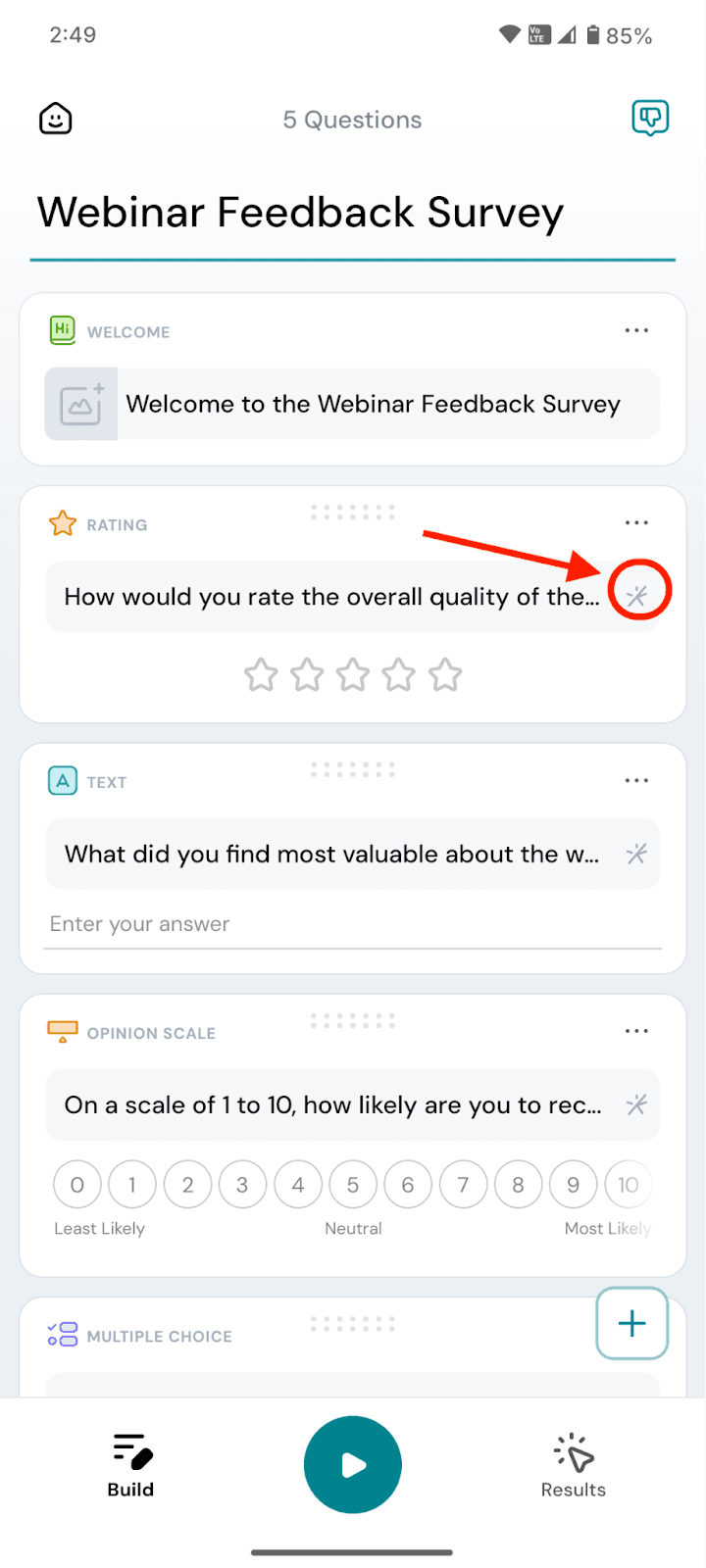Tap the smiley face icon at top left
The image size is (706, 1568).
coord(56,120)
